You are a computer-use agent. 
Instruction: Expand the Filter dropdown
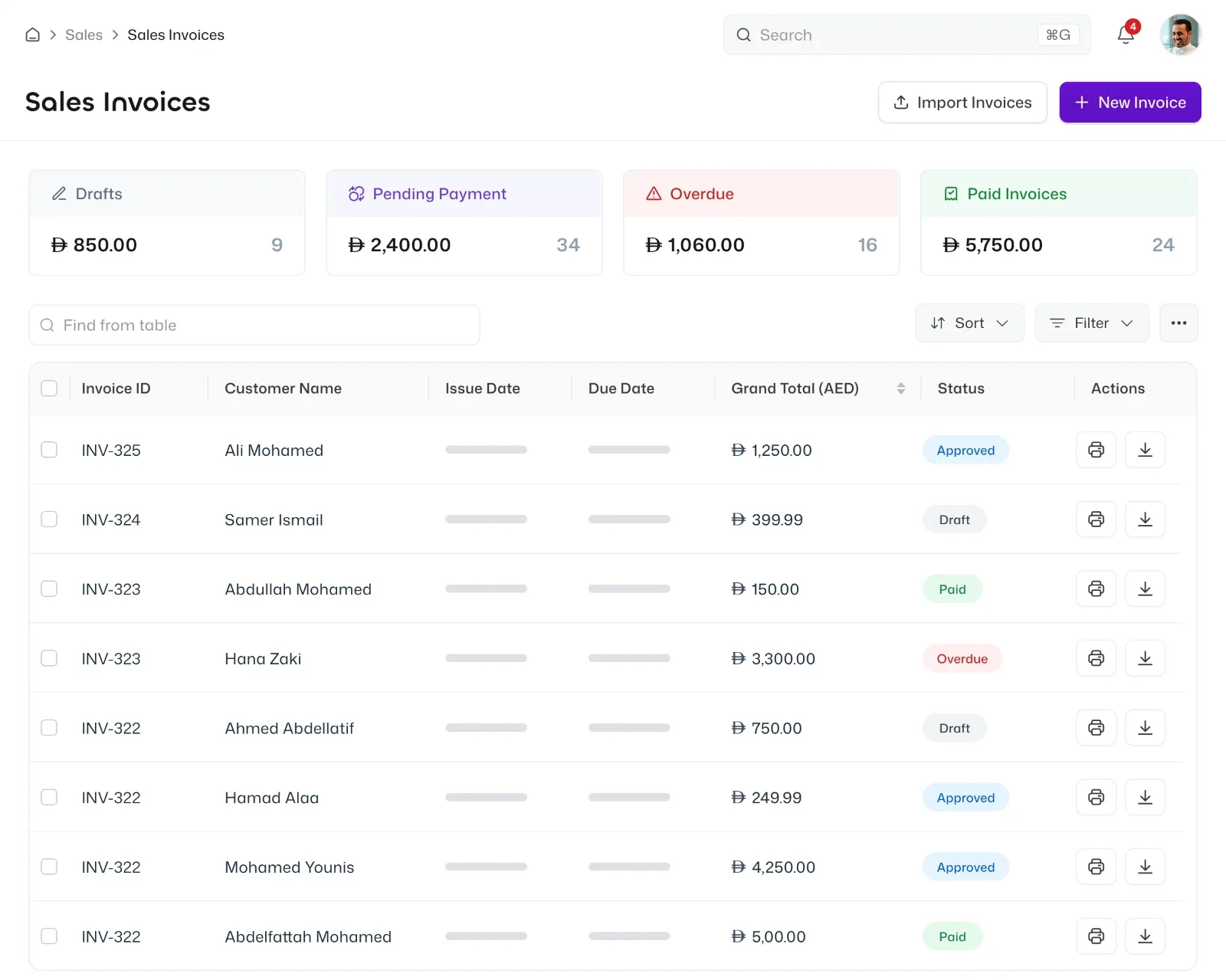[1091, 323]
